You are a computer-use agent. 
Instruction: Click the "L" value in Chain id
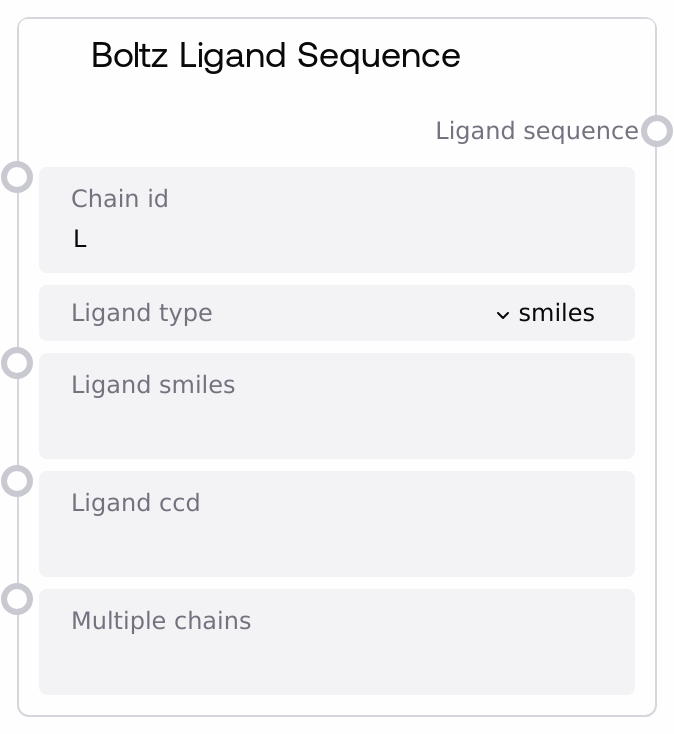point(80,240)
